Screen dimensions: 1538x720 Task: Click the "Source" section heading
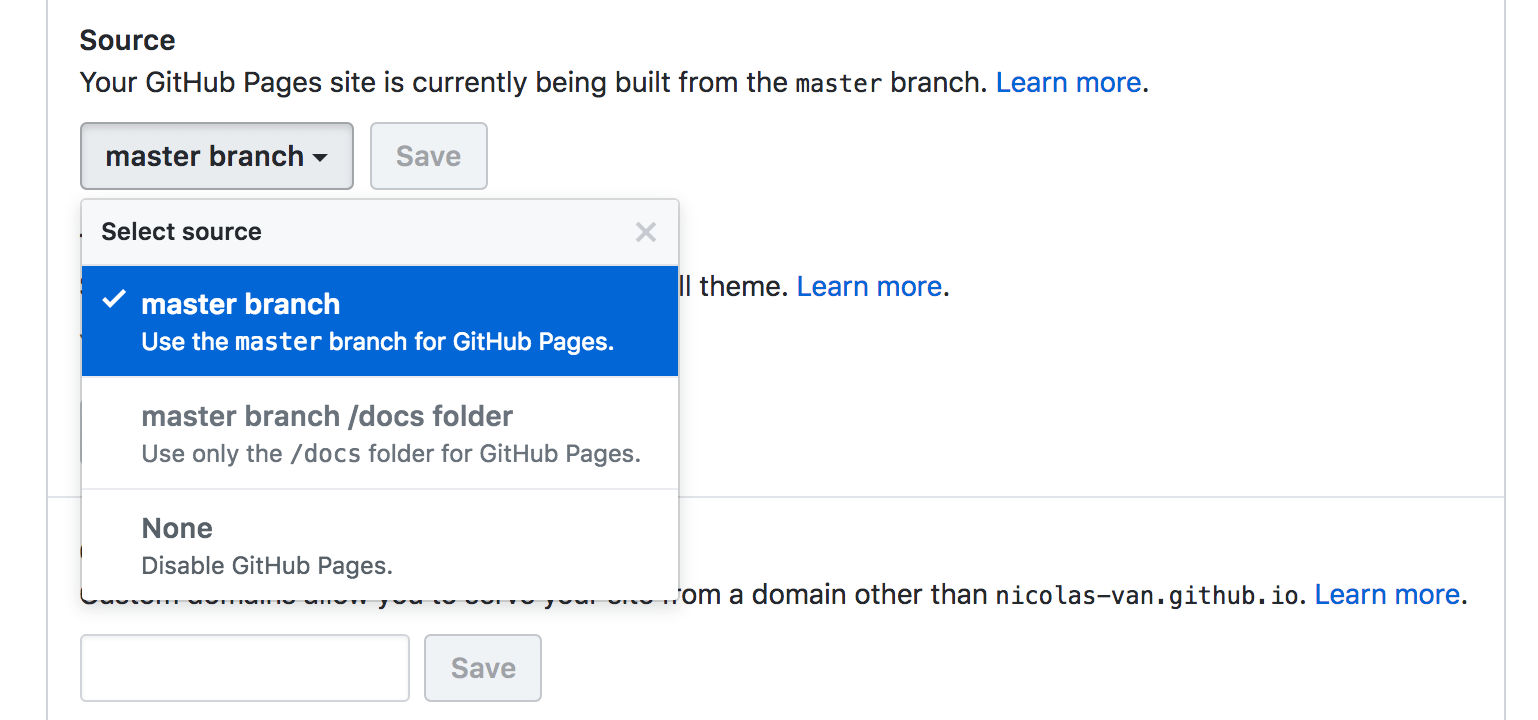click(x=127, y=40)
